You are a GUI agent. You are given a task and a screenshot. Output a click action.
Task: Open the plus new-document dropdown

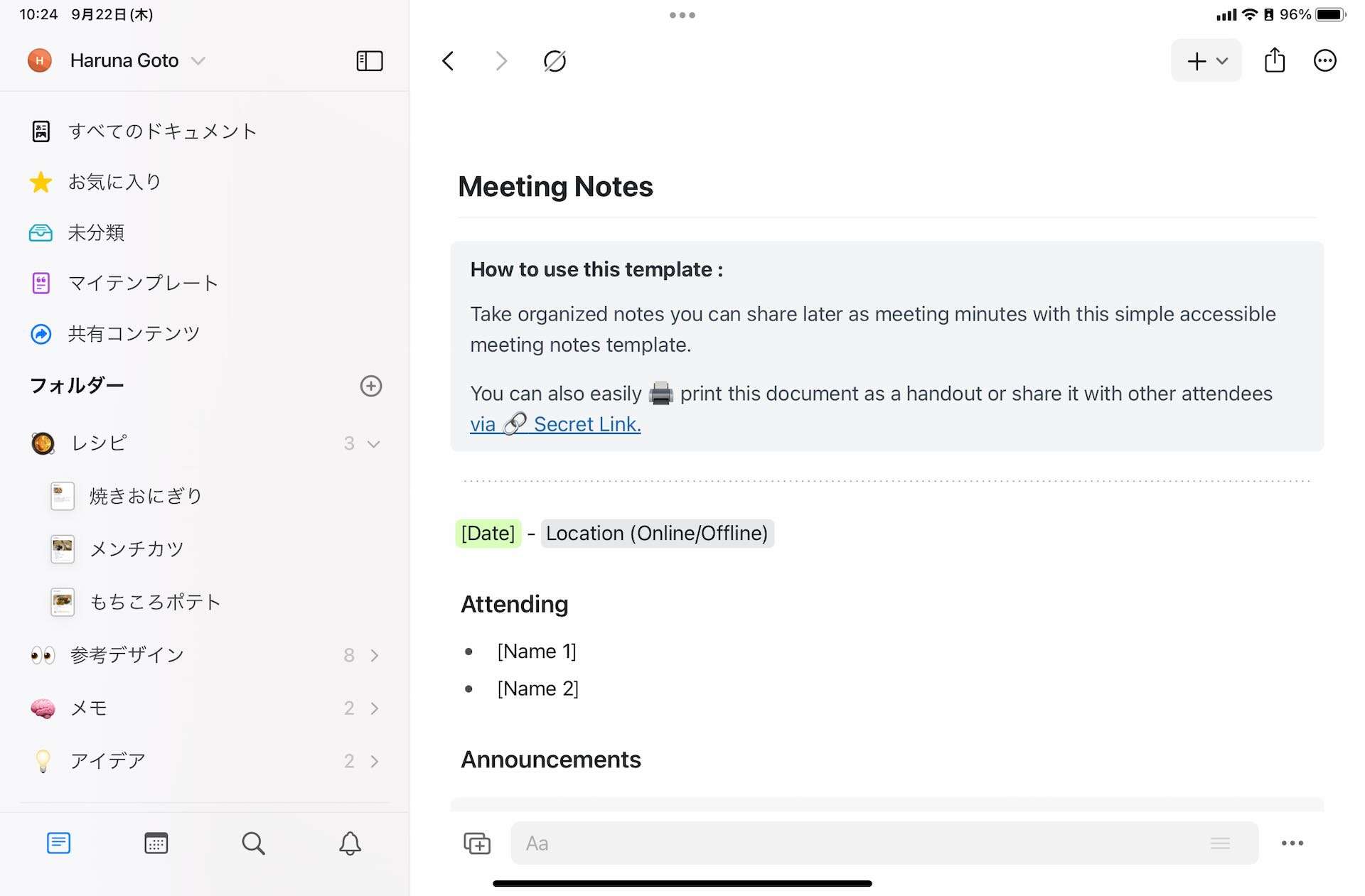(x=1206, y=61)
